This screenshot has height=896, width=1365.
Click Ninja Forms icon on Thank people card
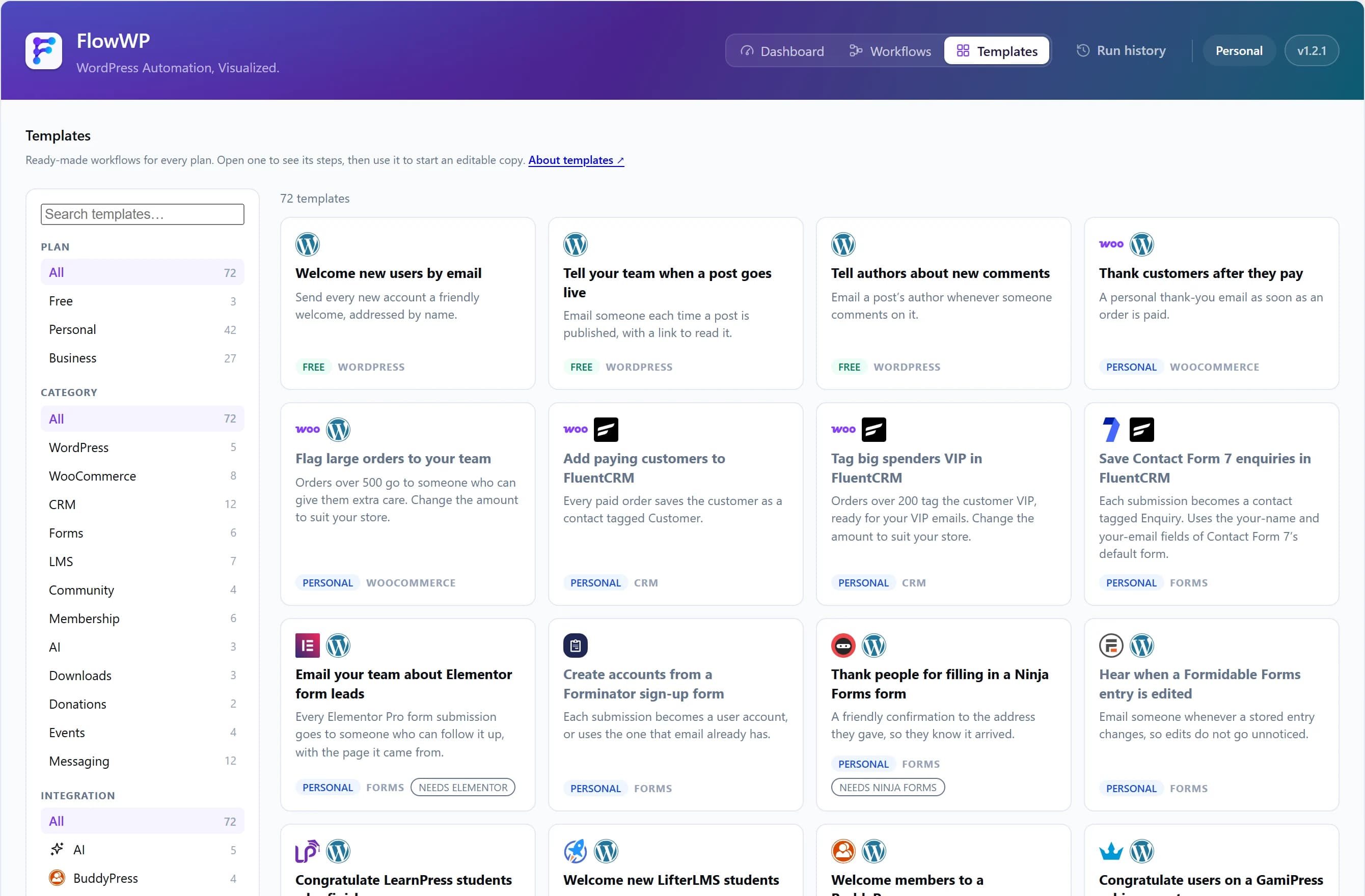pos(843,646)
